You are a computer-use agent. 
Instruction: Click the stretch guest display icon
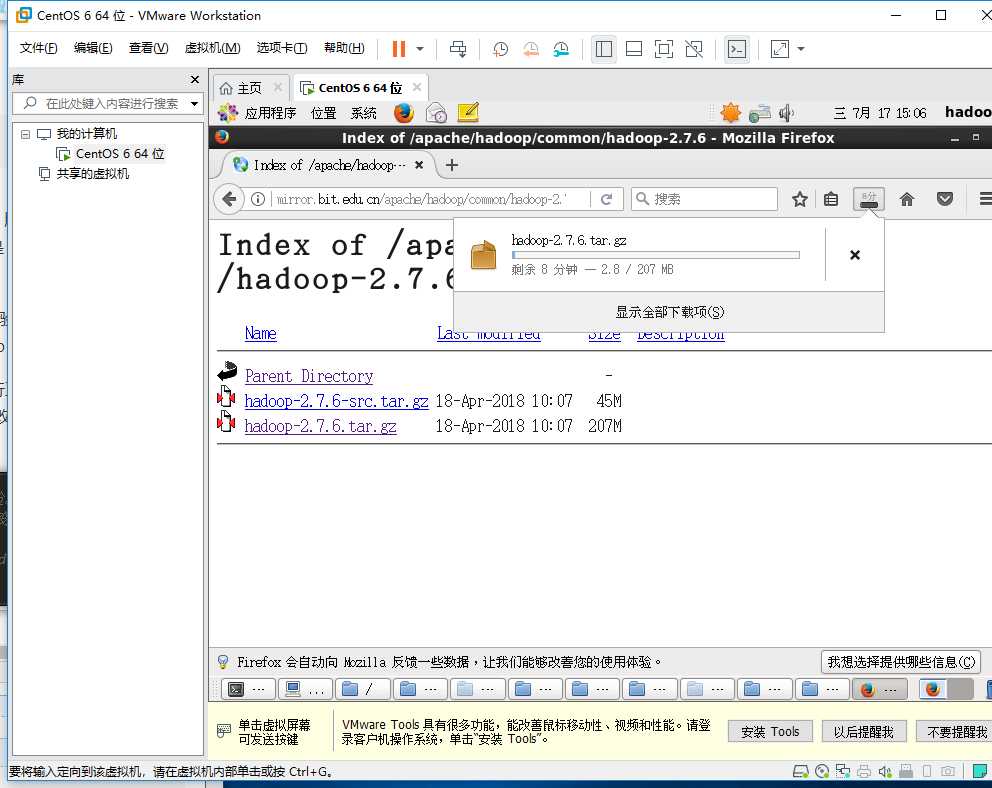point(779,49)
